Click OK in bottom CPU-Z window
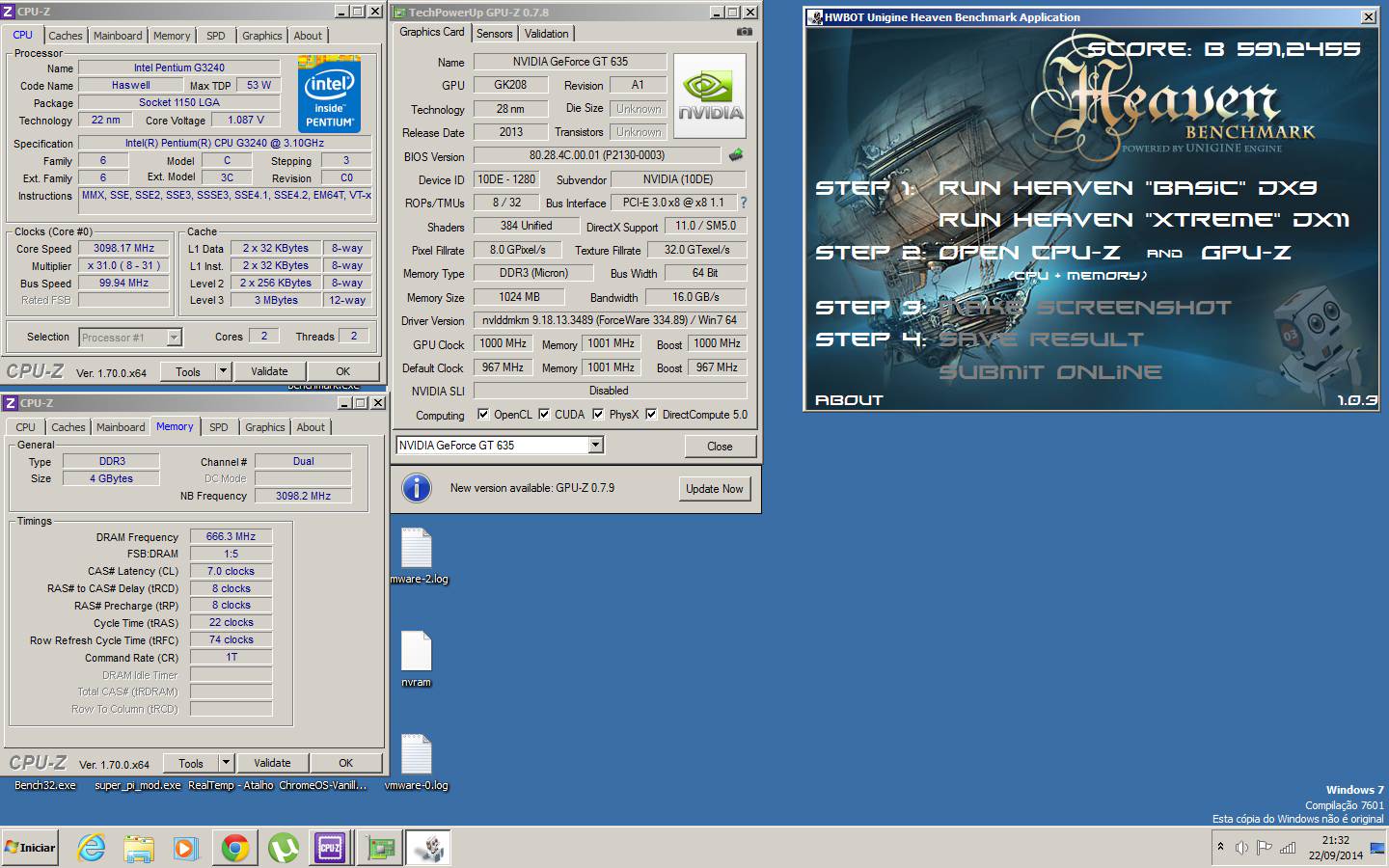 345,763
